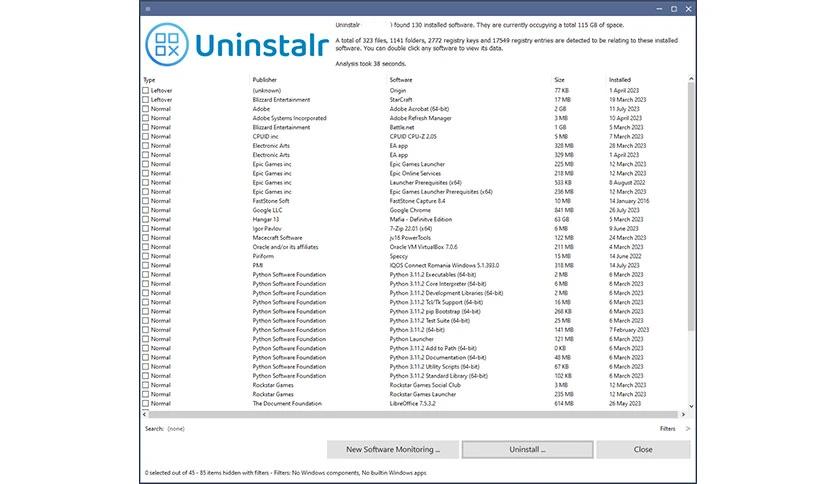Click the list's scroll up arrow
Screen dimensions: 836x484
691,79
